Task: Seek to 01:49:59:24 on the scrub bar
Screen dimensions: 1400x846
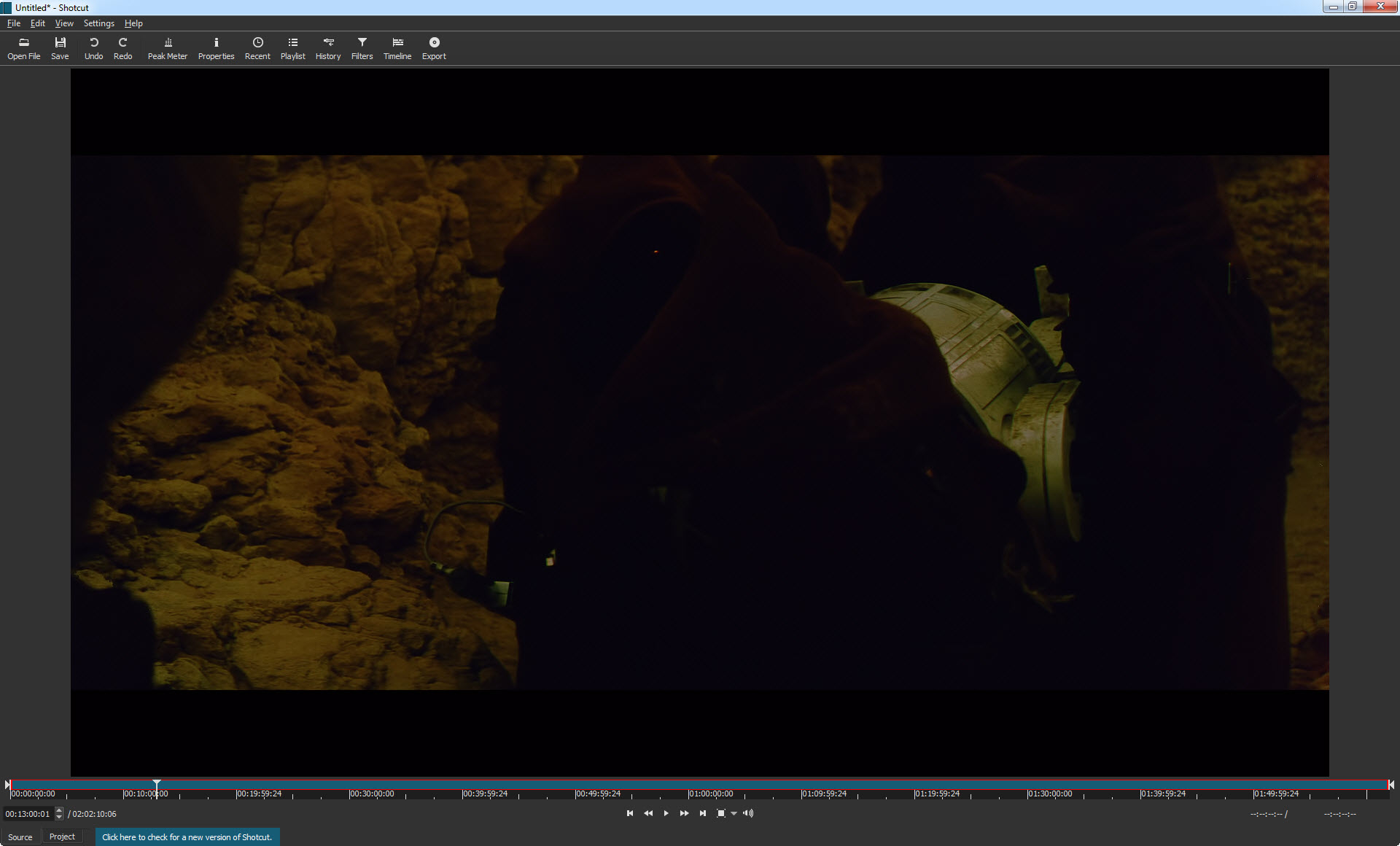Action: [1276, 793]
